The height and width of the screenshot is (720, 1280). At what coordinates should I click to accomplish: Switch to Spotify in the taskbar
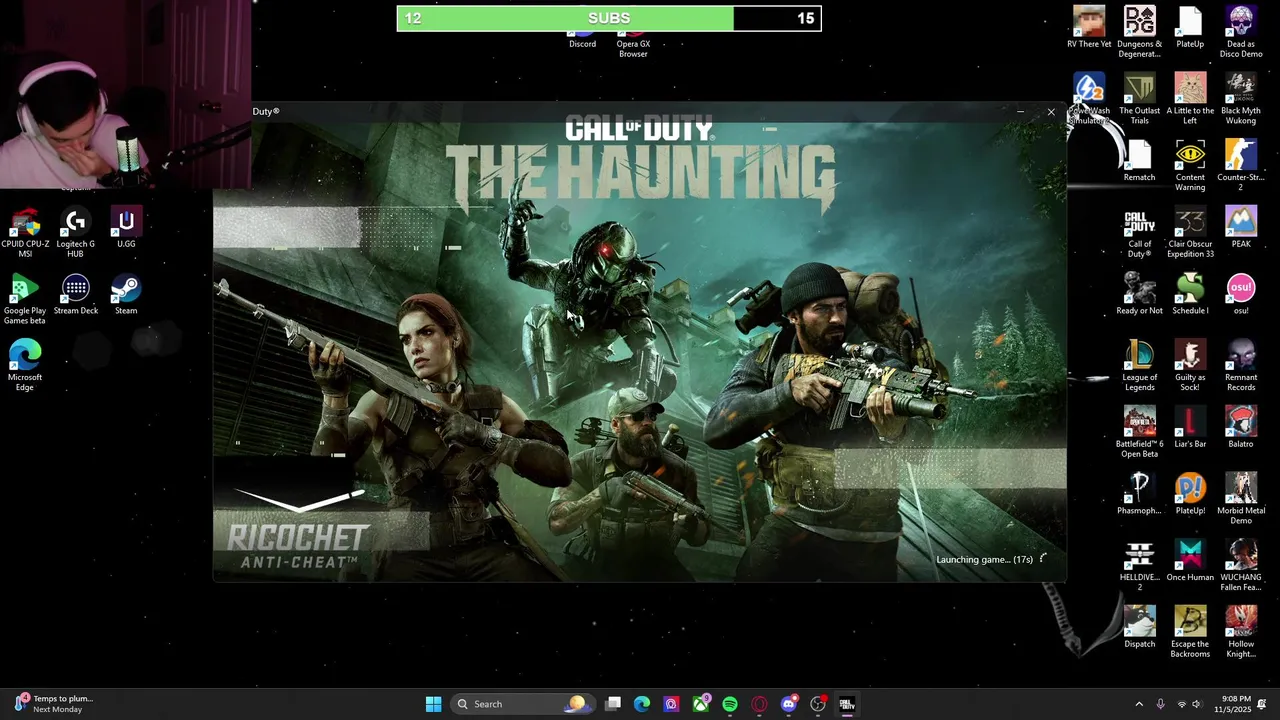click(730, 704)
